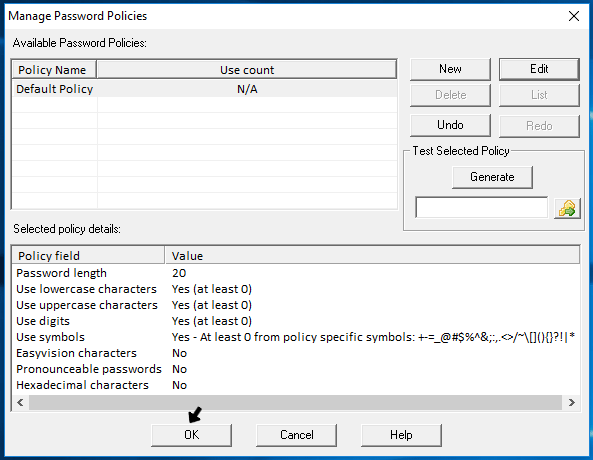Confirm with the OK button
The width and height of the screenshot is (593, 460).
point(191,435)
